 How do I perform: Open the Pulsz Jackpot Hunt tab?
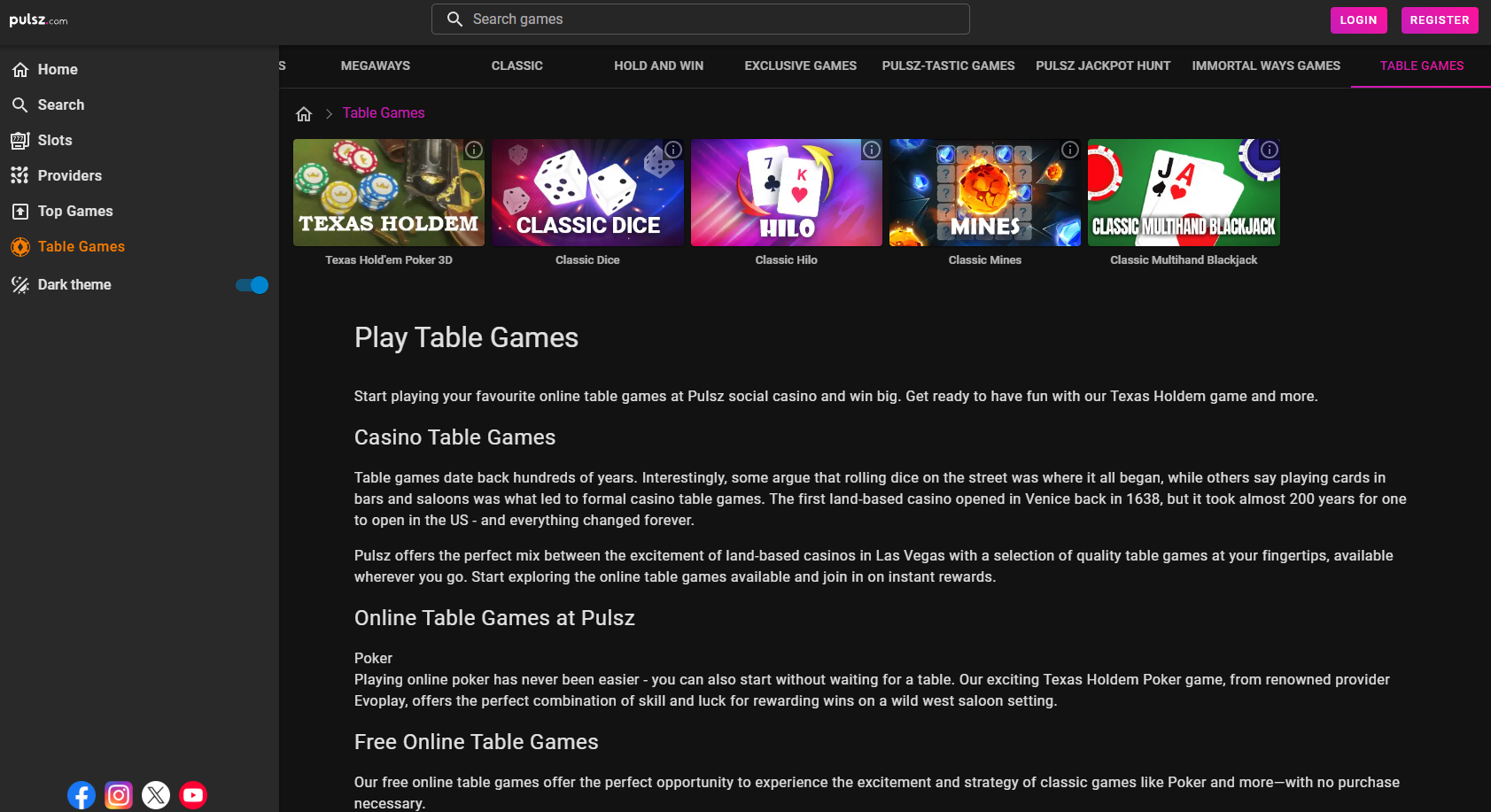point(1103,66)
